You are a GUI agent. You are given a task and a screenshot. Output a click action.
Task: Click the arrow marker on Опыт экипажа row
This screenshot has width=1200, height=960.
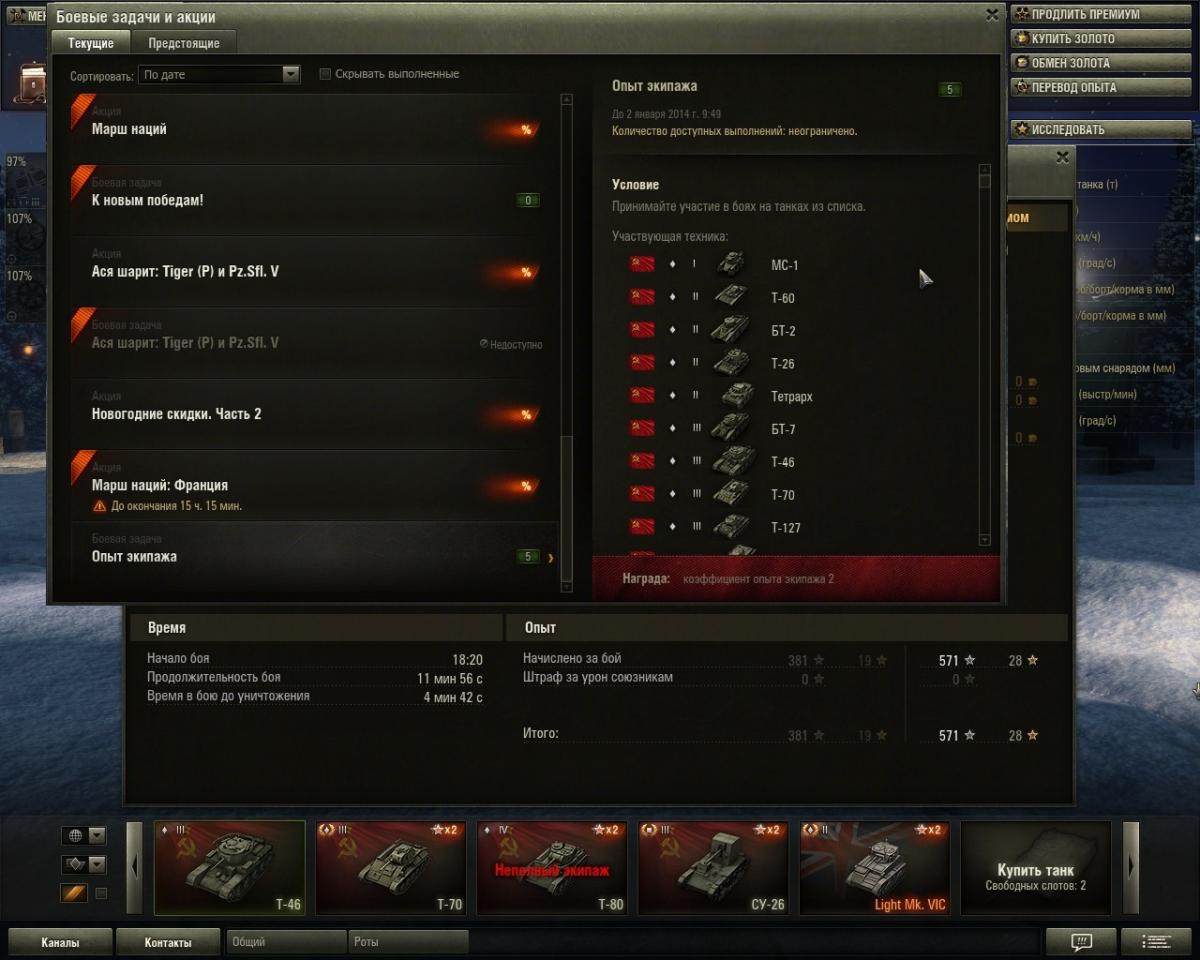[x=551, y=558]
